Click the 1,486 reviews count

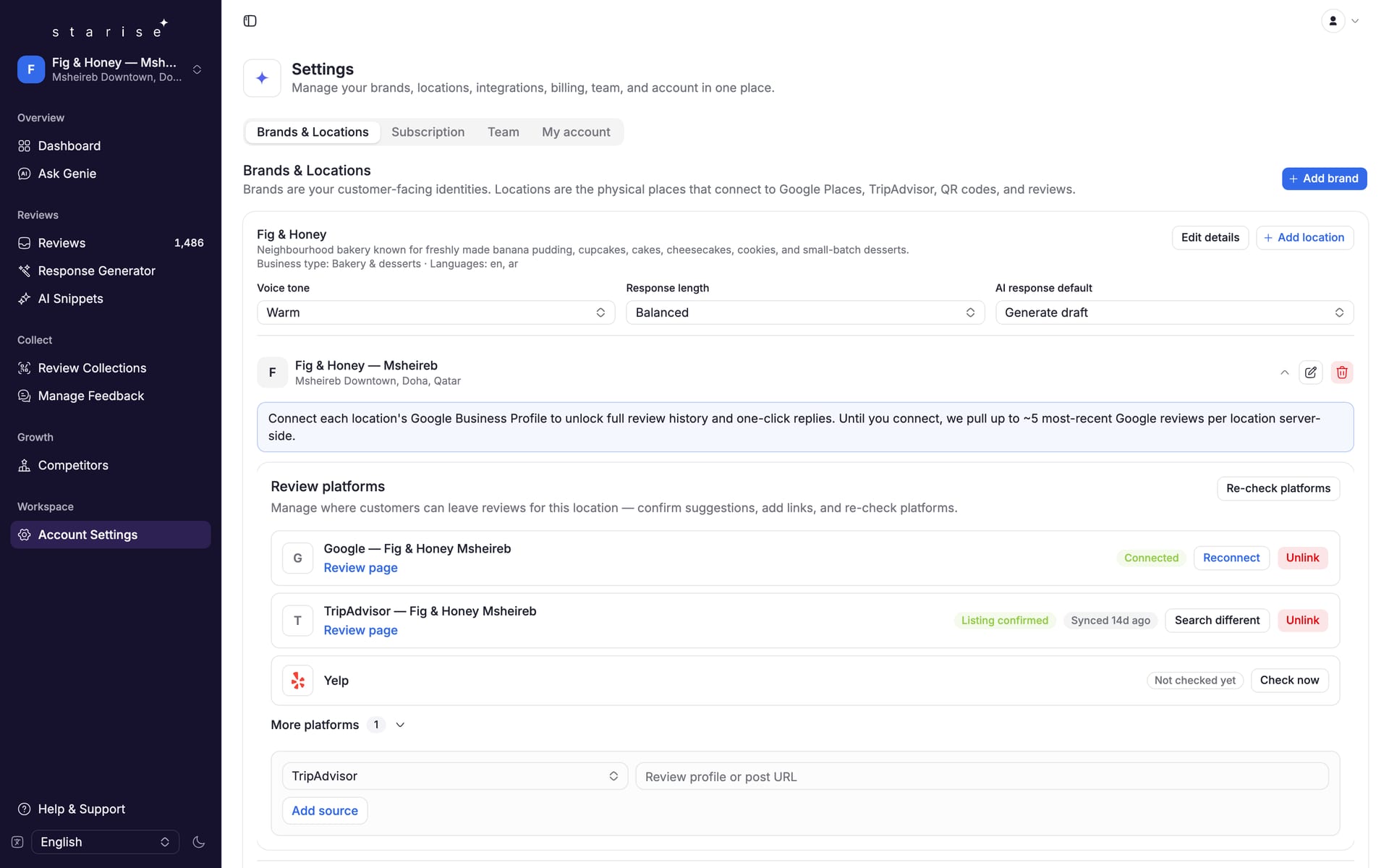189,243
